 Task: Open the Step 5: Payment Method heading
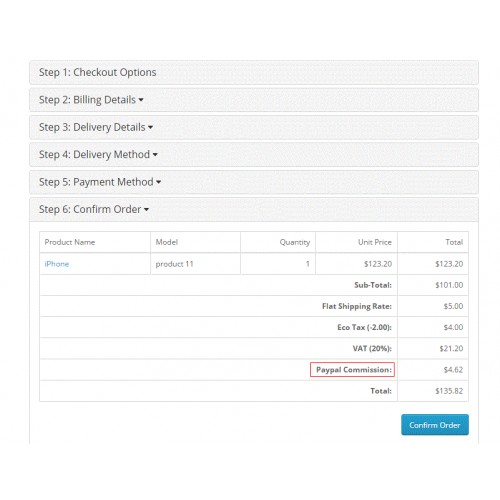[x=96, y=182]
